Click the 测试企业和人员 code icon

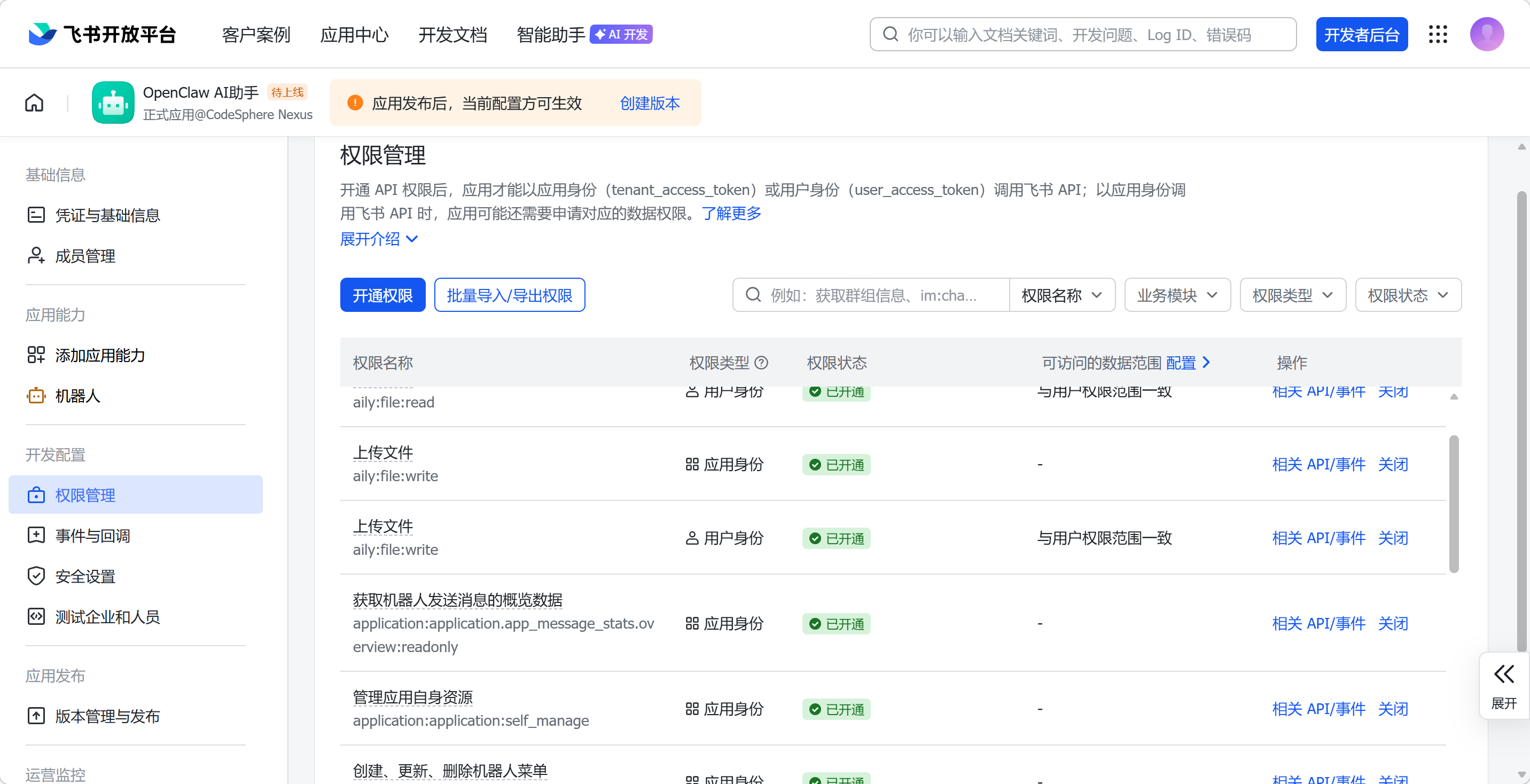(x=36, y=616)
